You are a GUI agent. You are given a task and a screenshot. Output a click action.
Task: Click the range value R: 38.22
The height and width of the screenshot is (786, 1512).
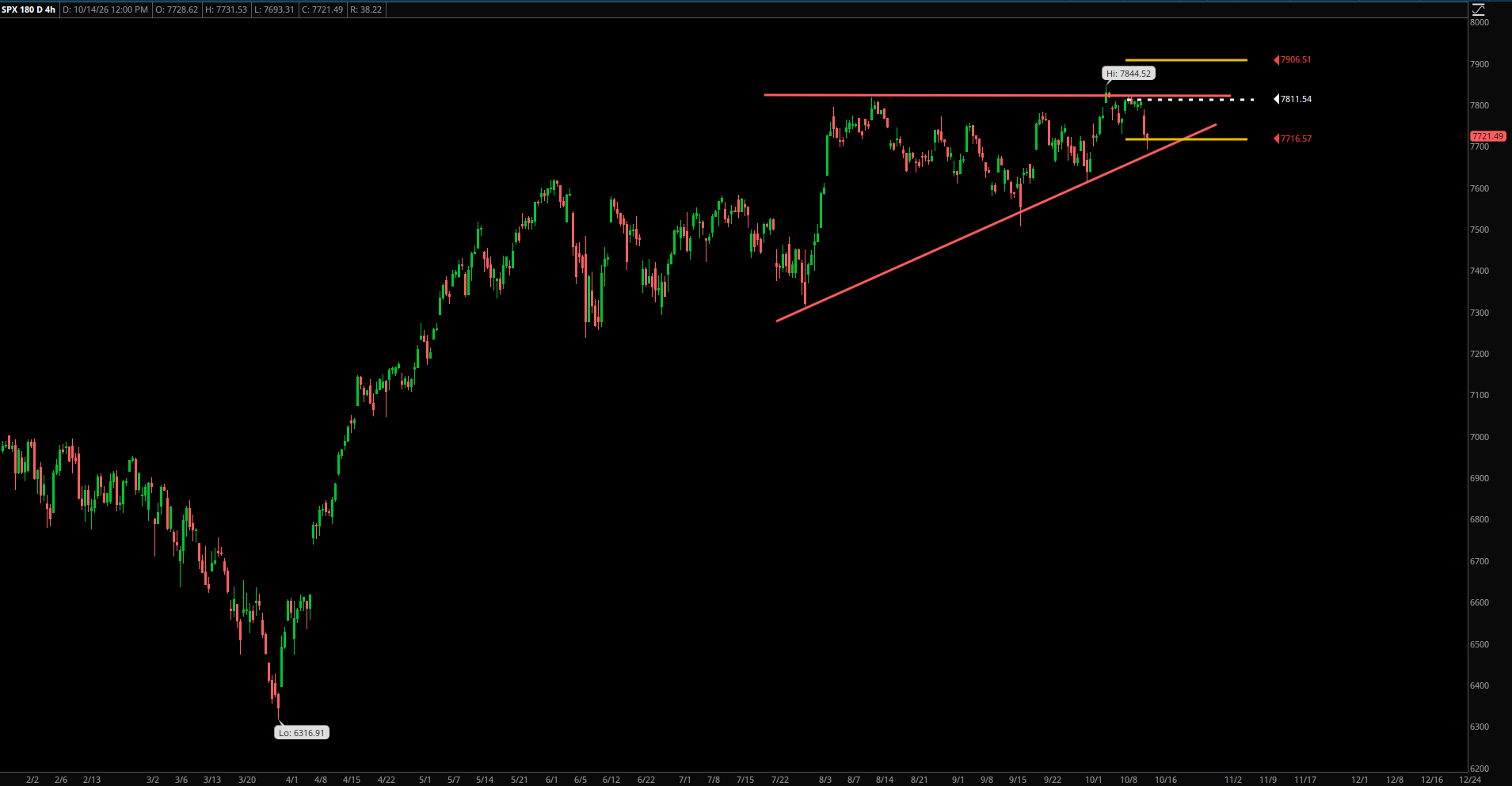366,9
